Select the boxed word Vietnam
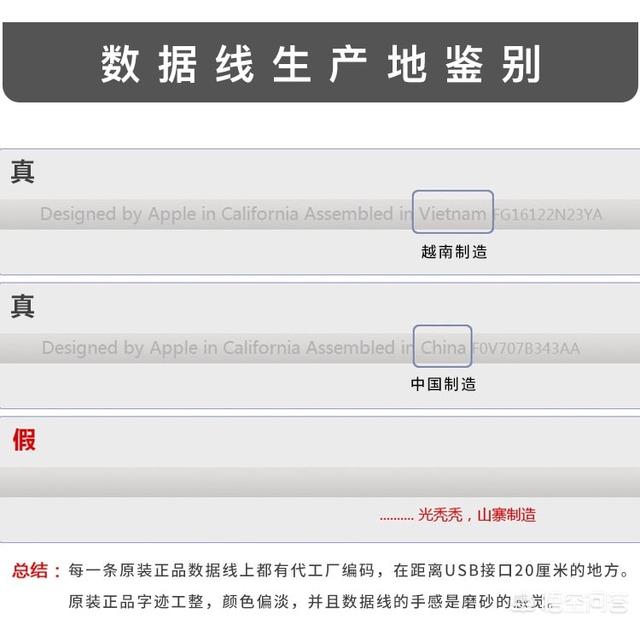The image size is (640, 625). click(x=453, y=214)
